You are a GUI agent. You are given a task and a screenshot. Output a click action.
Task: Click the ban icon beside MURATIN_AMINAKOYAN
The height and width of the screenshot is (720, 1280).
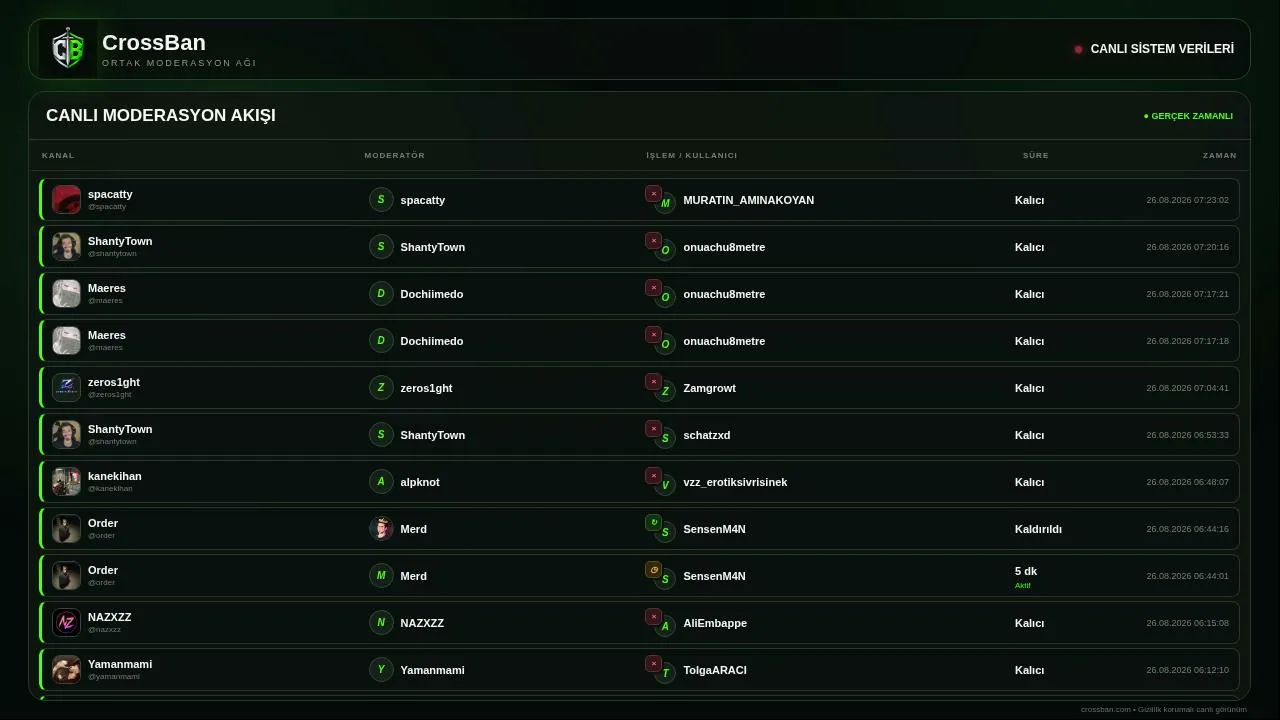(653, 194)
